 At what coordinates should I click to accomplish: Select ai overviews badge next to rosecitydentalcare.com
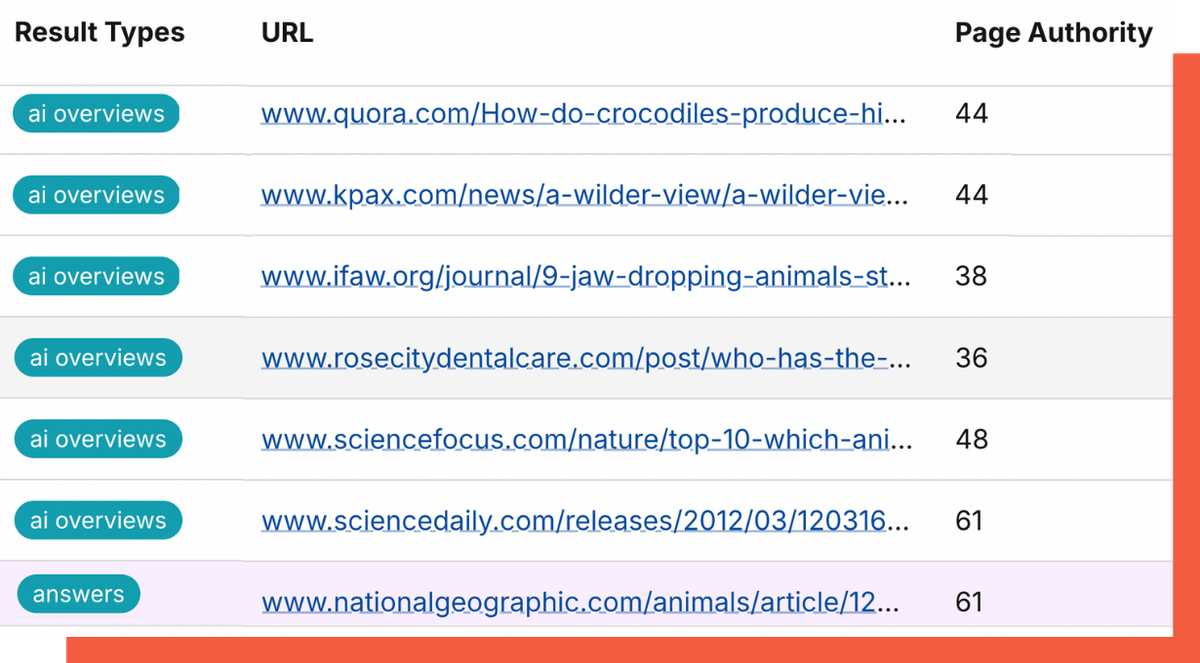pos(97,358)
